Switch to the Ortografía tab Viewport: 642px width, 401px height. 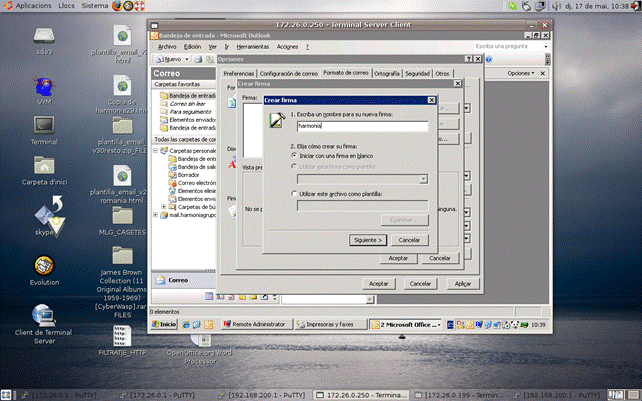click(x=386, y=73)
